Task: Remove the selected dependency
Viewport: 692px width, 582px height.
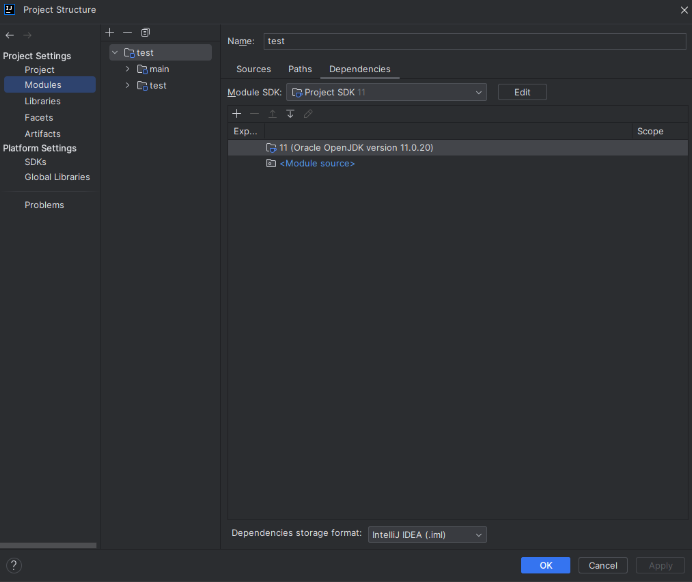Action: pos(254,114)
